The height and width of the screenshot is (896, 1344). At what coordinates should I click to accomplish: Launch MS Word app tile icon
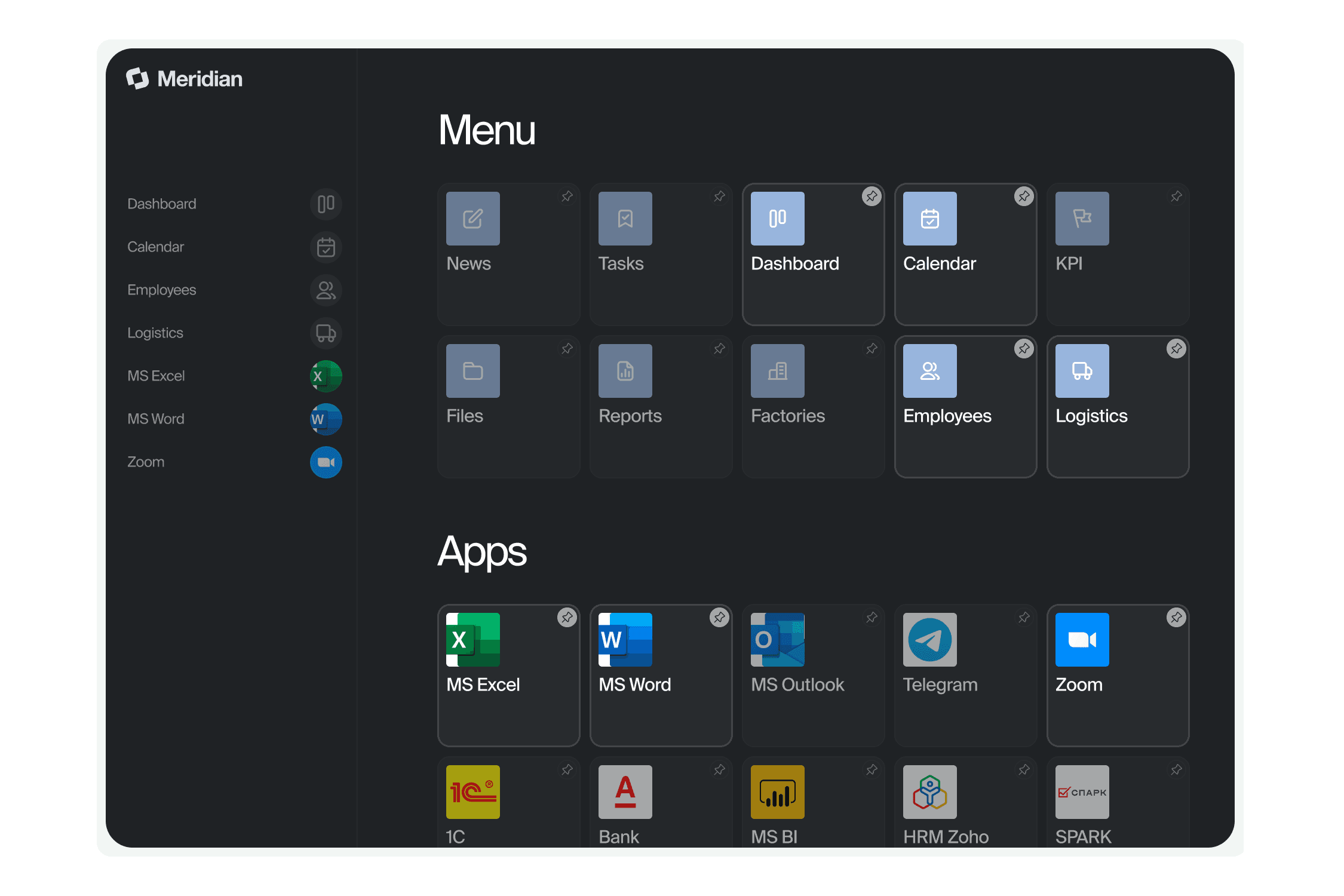point(625,640)
